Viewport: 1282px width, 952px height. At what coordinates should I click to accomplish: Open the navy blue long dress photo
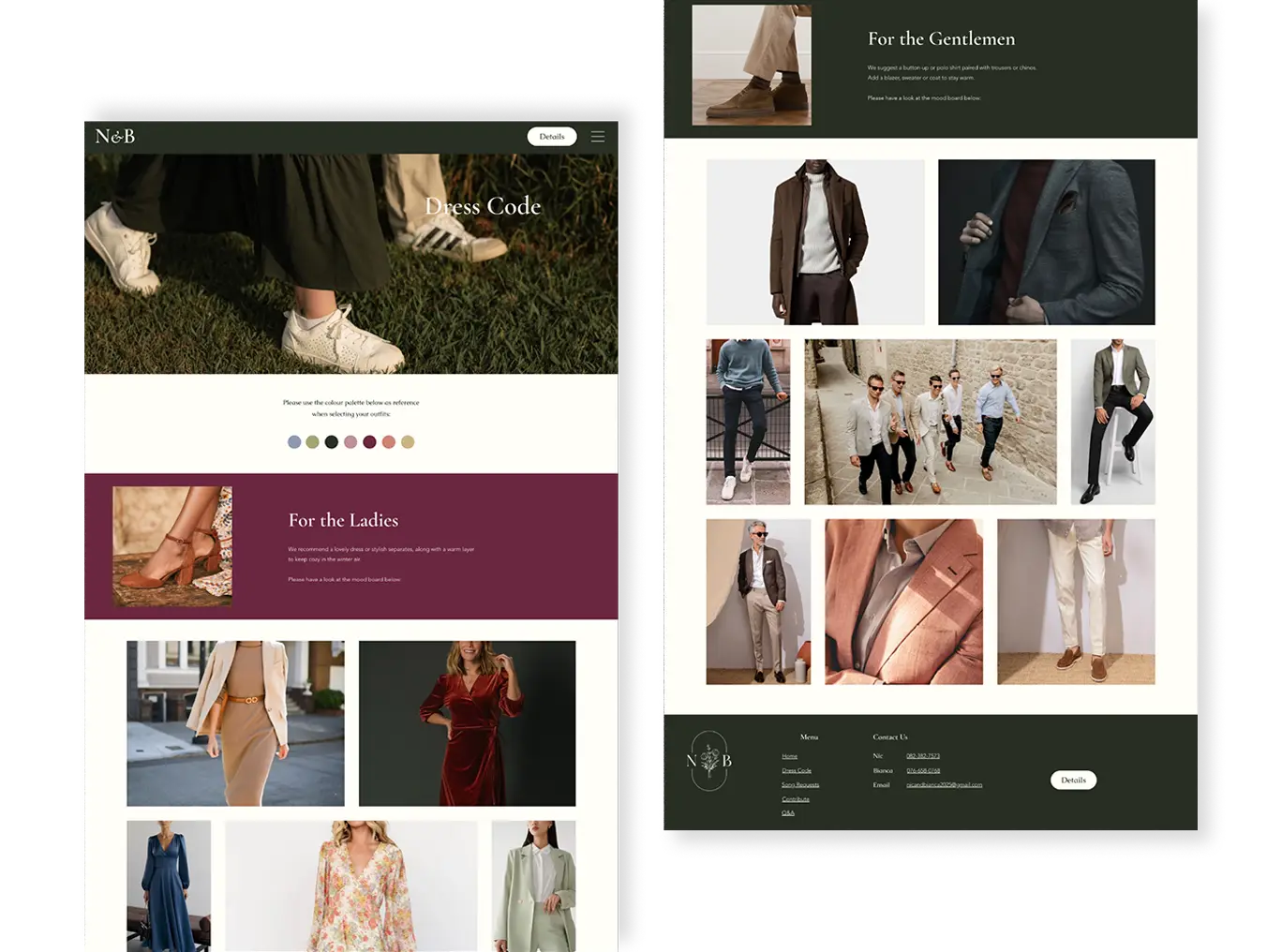pyautogui.click(x=169, y=886)
